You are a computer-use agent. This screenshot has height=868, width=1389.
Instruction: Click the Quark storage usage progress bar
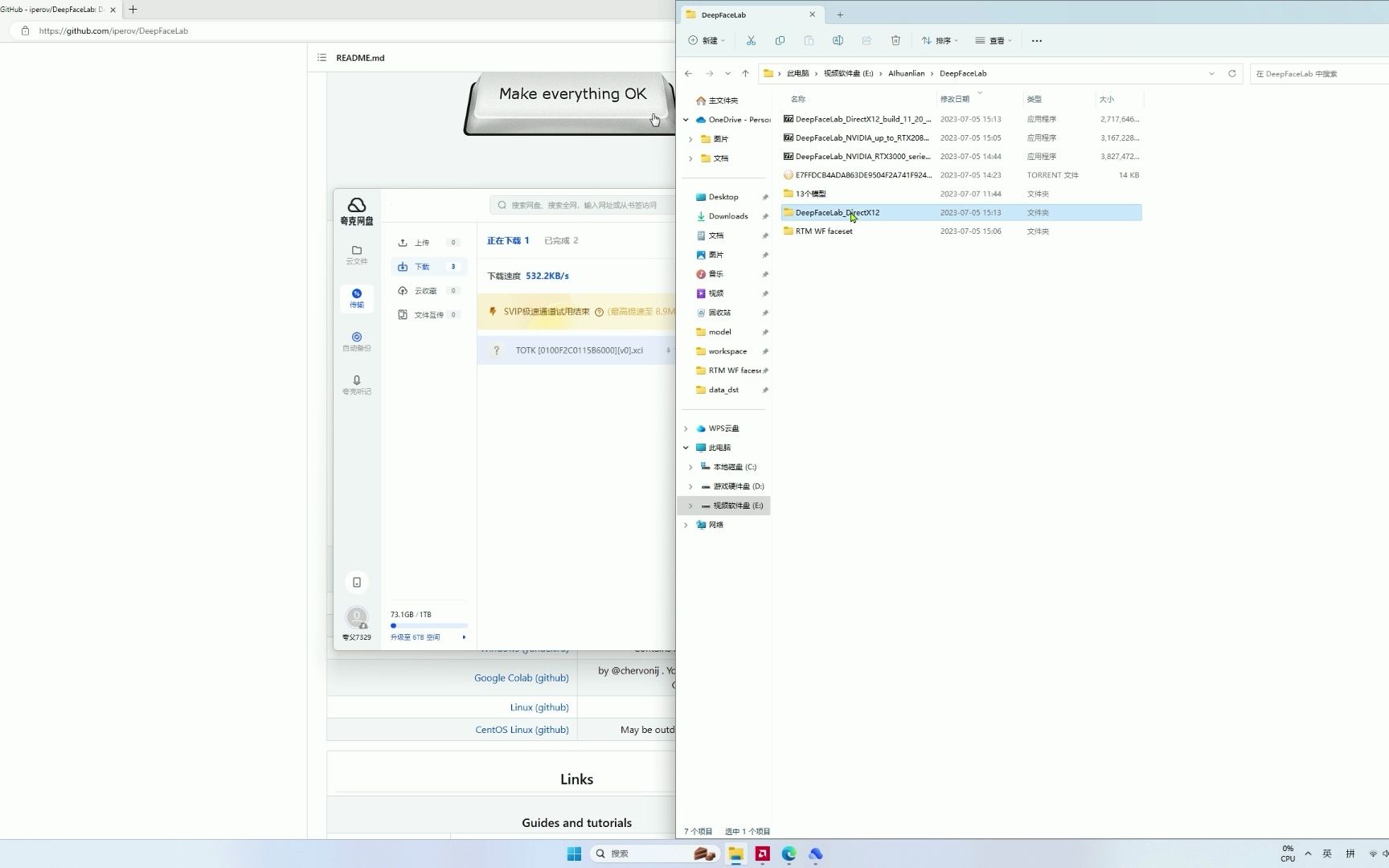(x=428, y=625)
